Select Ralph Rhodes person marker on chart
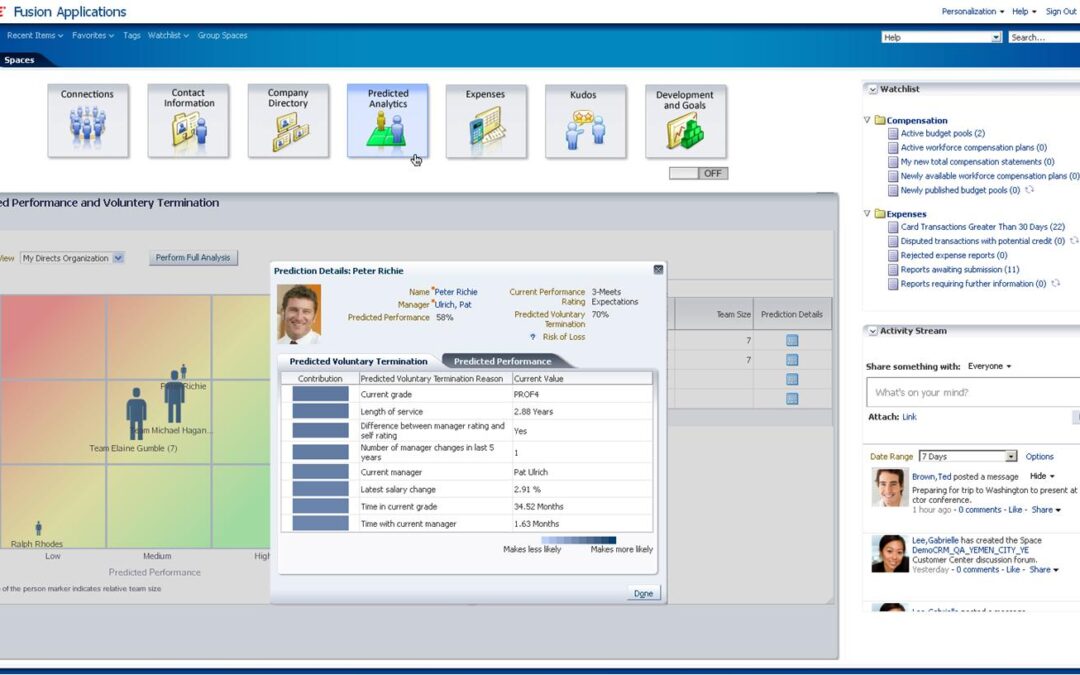Screen dimensions: 1080x675 tap(39, 528)
